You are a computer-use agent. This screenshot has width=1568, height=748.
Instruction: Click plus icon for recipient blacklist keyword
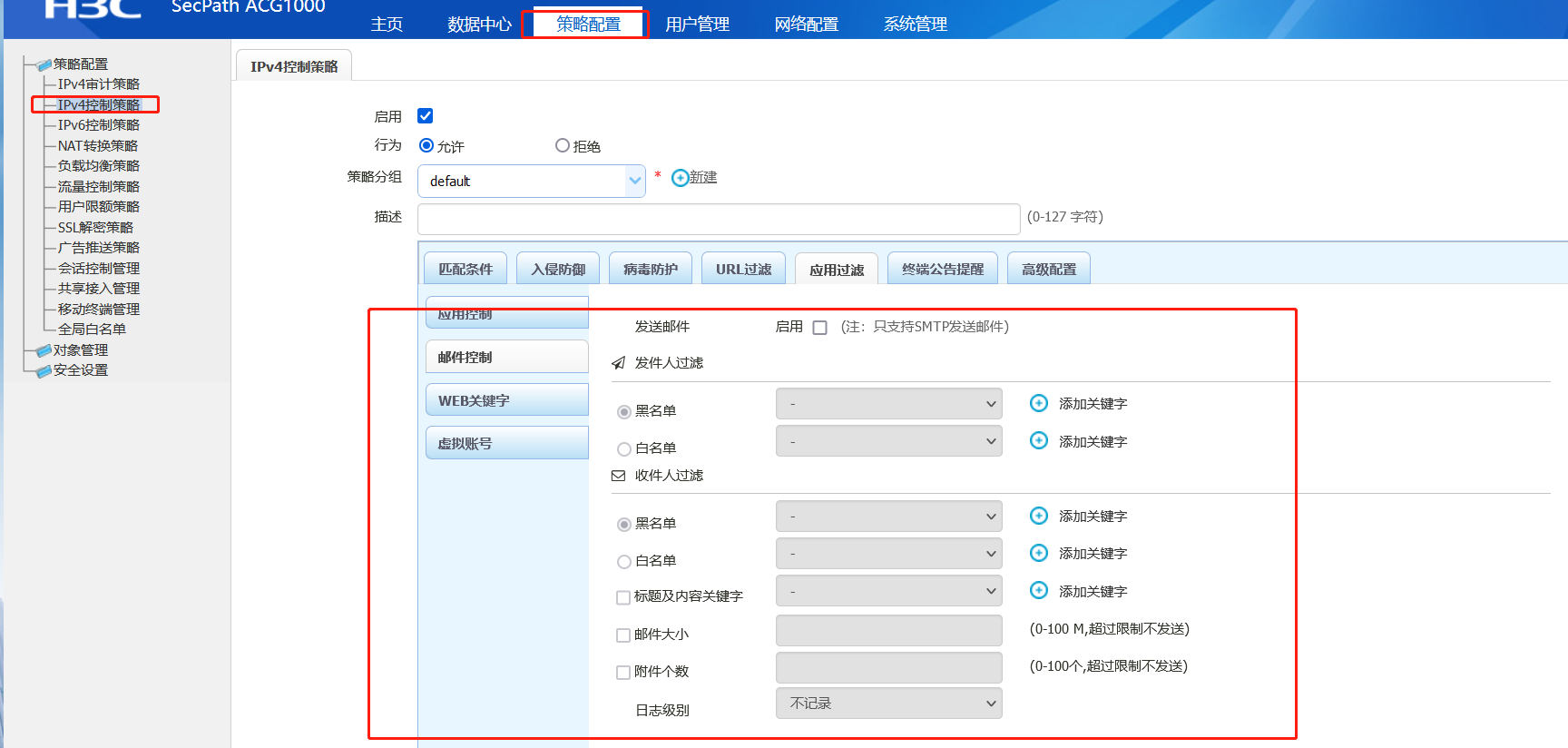[1039, 516]
